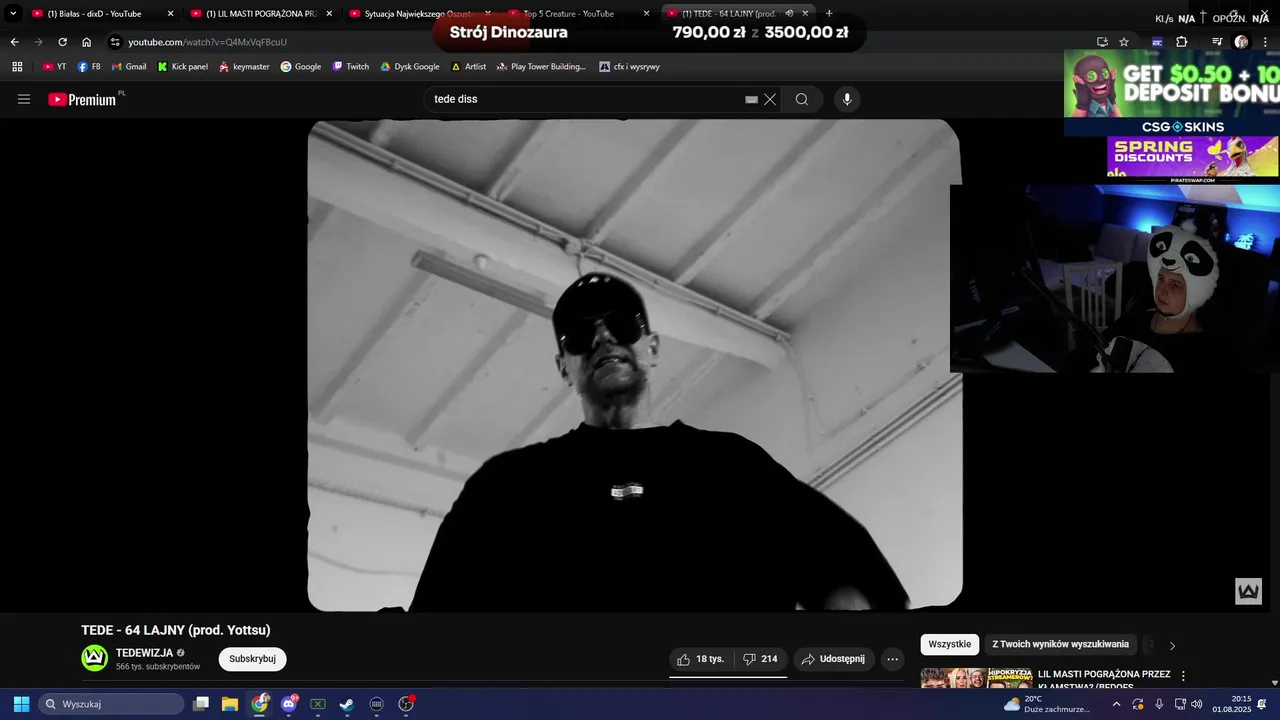The image size is (1280, 720).
Task: Switch to 'Top 5 Creature' tab
Action: click(x=577, y=14)
